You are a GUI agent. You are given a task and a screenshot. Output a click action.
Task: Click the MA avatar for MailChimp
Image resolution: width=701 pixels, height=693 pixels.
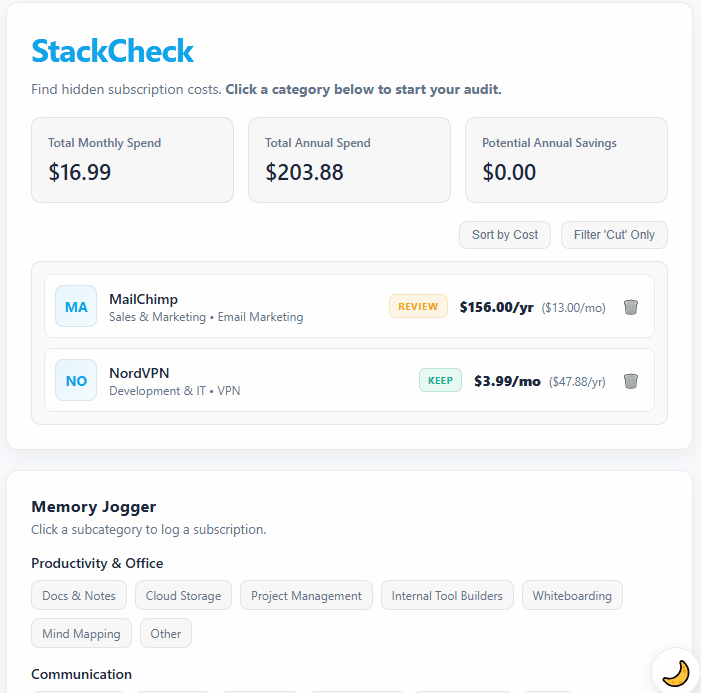pos(76,306)
